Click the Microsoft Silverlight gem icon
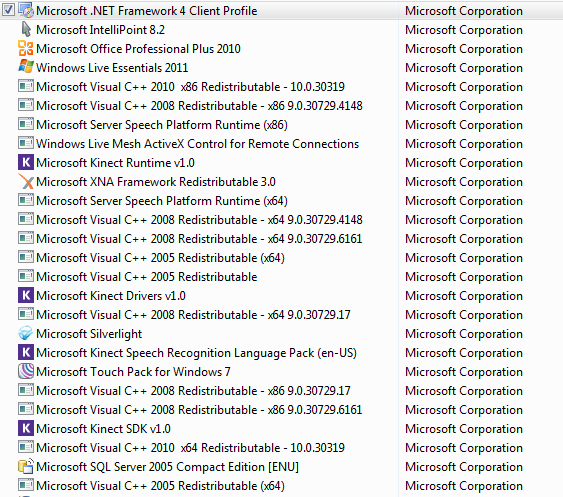The image size is (563, 497). pyautogui.click(x=26, y=333)
